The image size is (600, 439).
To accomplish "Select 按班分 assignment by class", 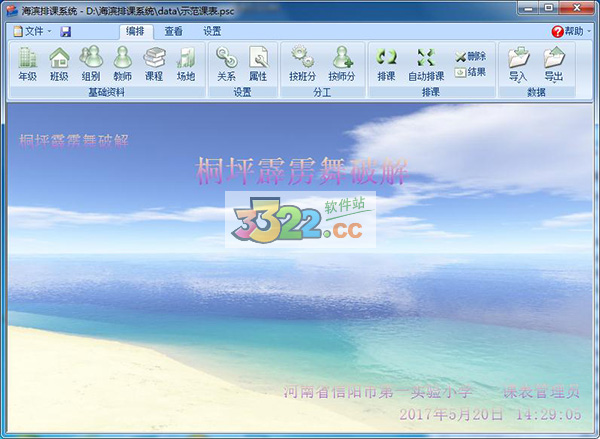I will [302, 64].
